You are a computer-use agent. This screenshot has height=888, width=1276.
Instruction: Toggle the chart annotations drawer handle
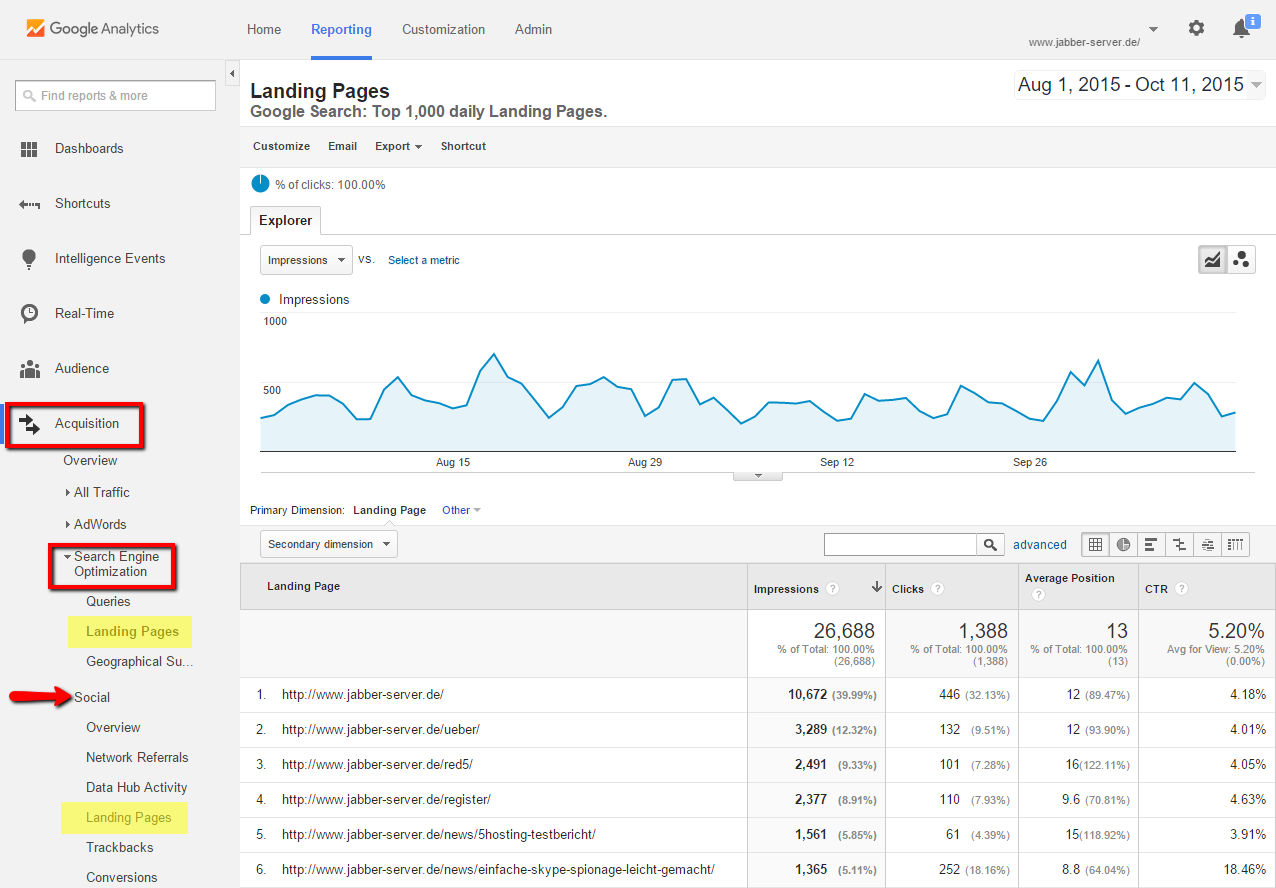[758, 476]
